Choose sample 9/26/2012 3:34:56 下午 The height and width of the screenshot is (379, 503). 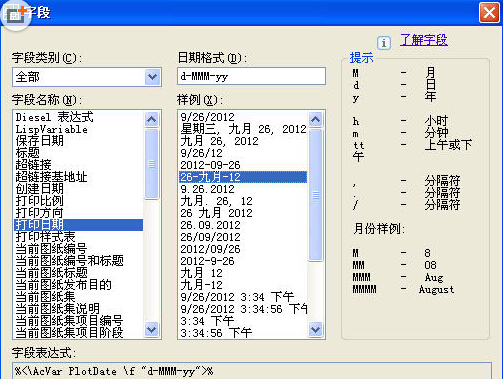tap(243, 309)
